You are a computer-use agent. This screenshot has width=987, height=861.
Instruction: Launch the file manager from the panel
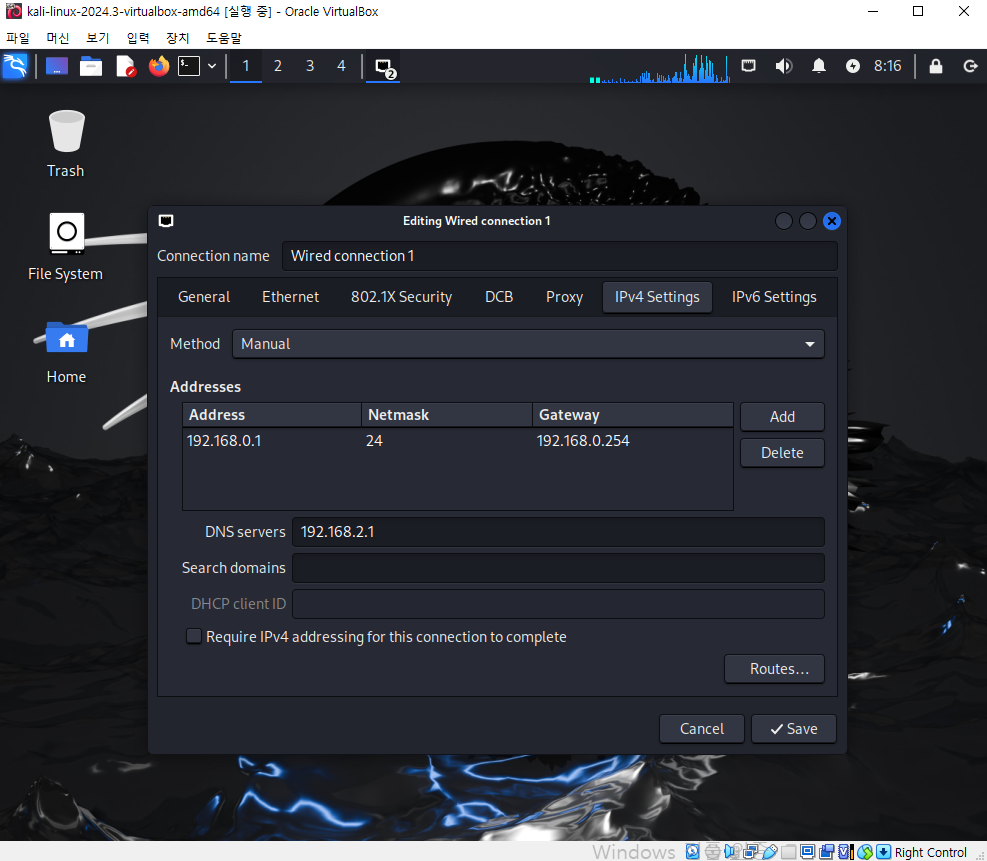91,65
